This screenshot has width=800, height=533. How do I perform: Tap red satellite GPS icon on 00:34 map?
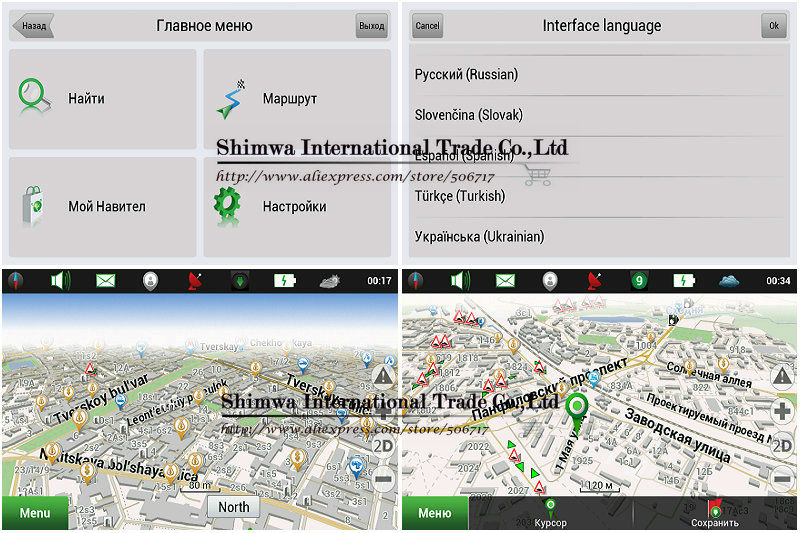click(x=594, y=281)
